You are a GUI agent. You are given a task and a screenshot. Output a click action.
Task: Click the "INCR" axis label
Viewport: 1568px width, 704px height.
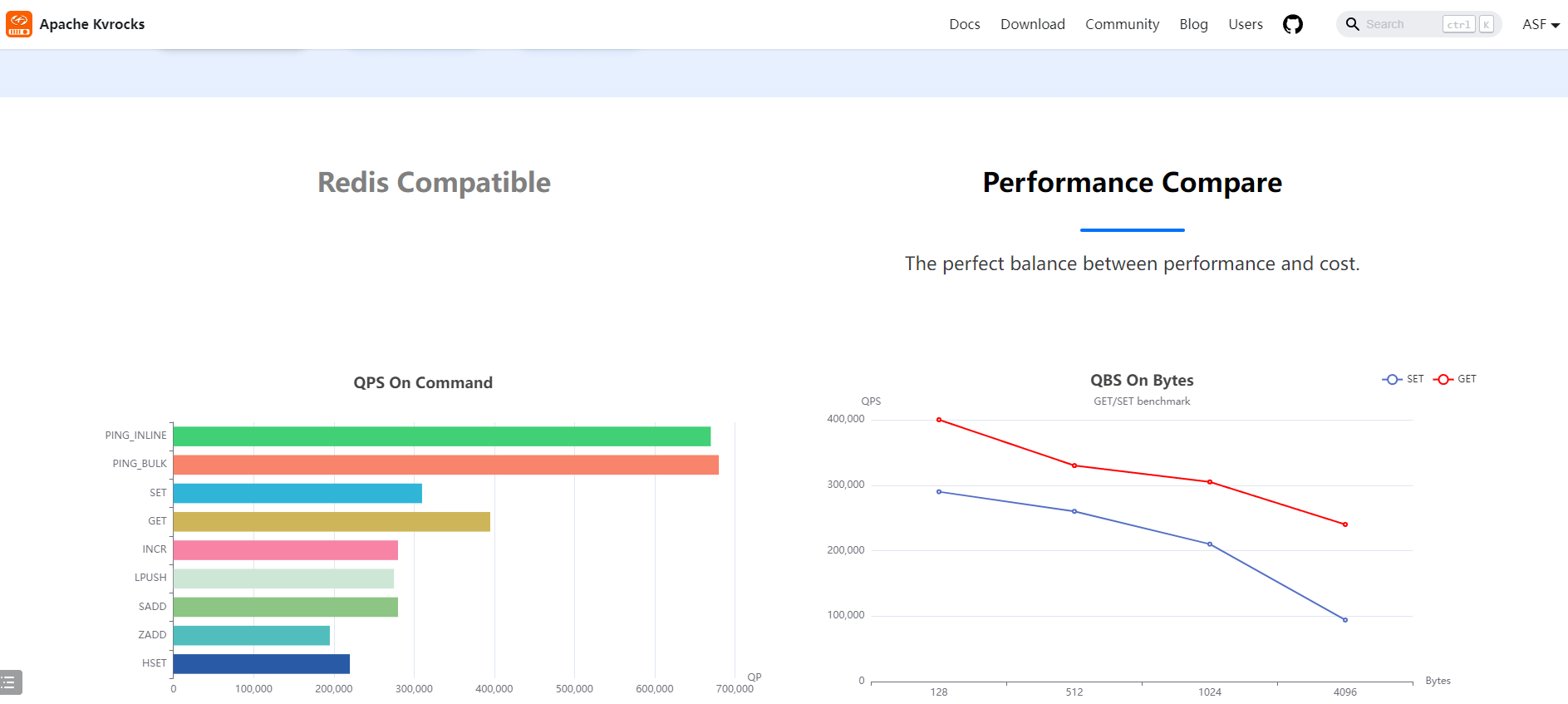pos(155,549)
